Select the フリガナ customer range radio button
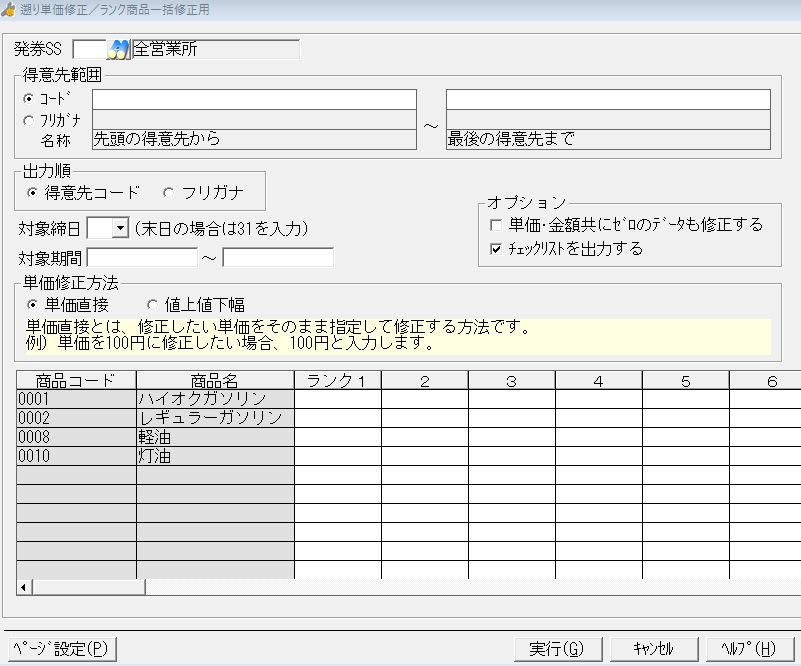The width and height of the screenshot is (801, 666). click(x=28, y=120)
